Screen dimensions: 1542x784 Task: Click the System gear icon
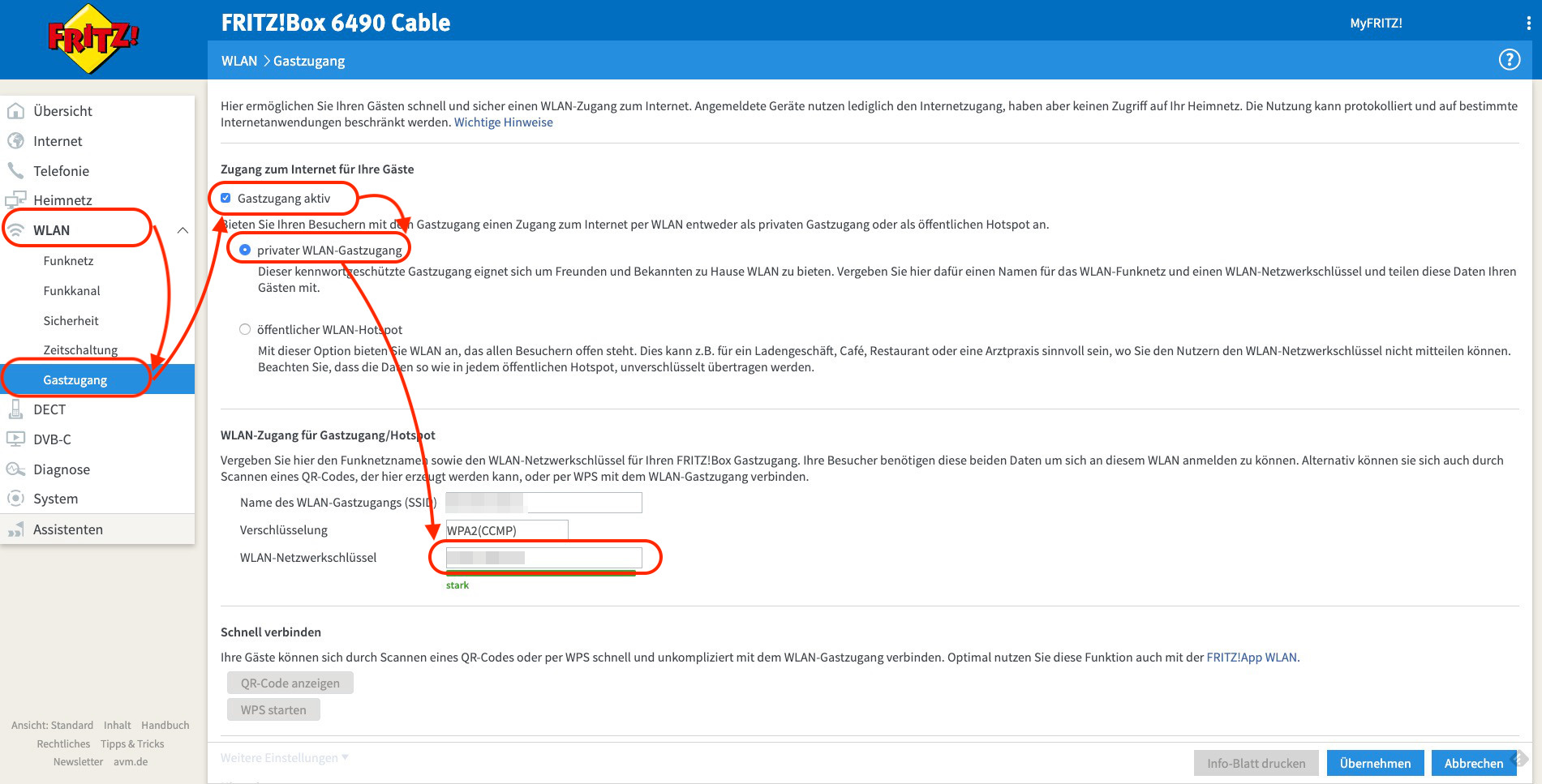[x=15, y=499]
